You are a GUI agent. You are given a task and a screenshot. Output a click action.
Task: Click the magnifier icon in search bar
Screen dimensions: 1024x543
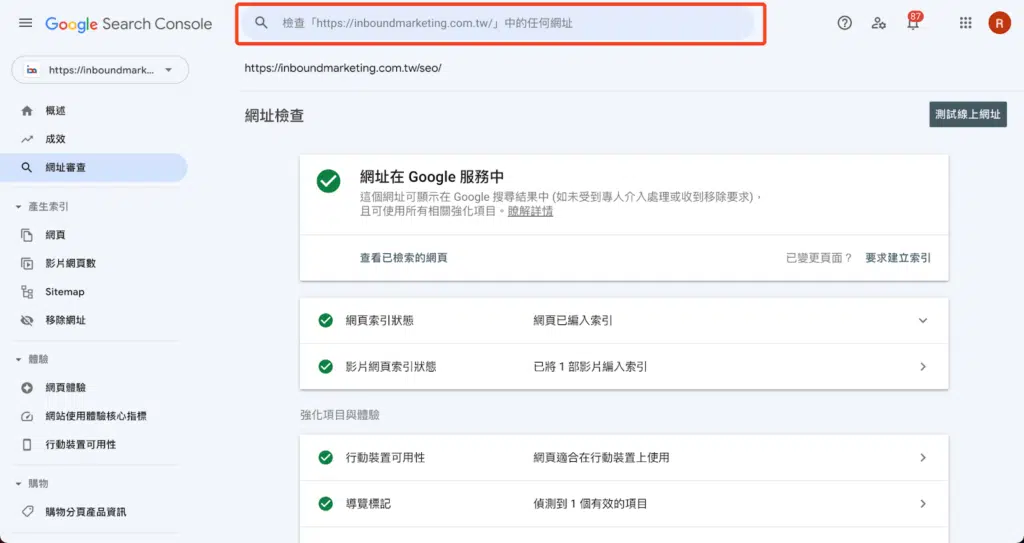(x=261, y=23)
